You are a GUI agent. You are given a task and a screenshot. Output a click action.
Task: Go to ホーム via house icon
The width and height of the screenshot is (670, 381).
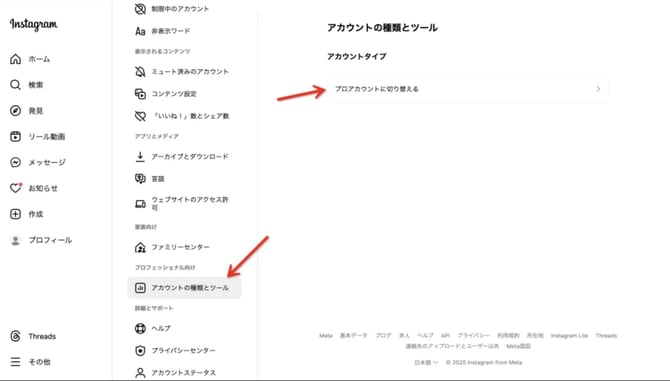click(15, 59)
